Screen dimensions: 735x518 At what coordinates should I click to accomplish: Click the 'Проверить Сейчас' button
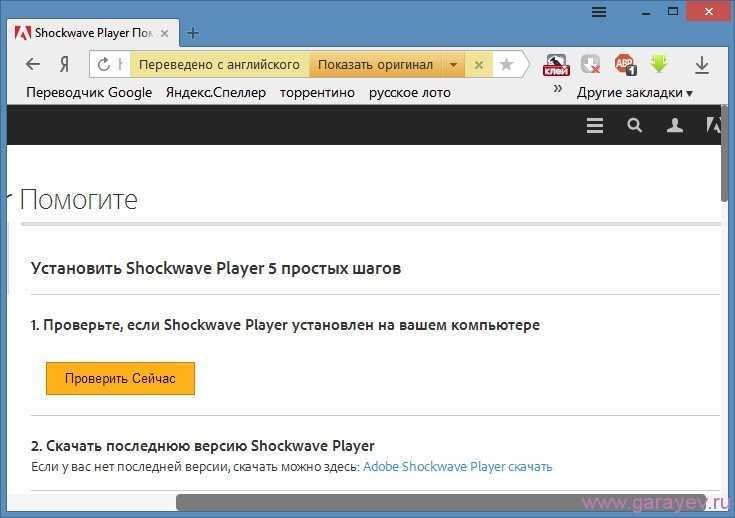pos(120,378)
